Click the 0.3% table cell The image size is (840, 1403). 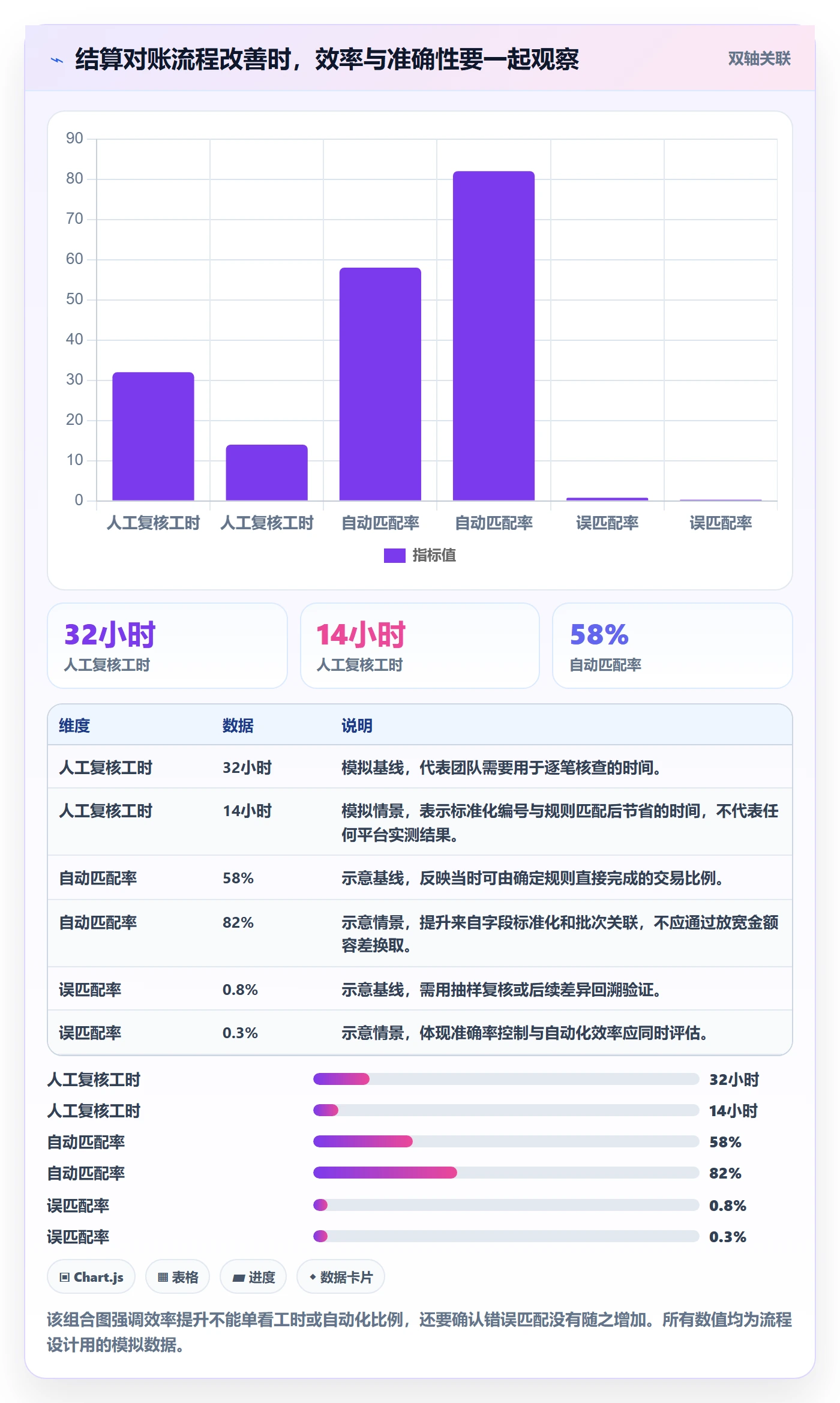click(x=240, y=1033)
